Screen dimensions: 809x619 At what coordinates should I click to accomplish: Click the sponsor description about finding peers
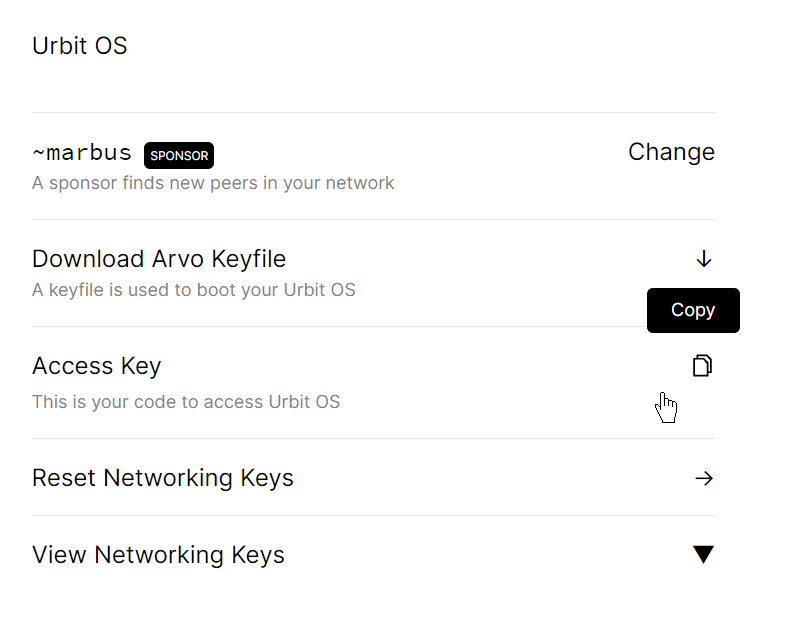coord(213,183)
